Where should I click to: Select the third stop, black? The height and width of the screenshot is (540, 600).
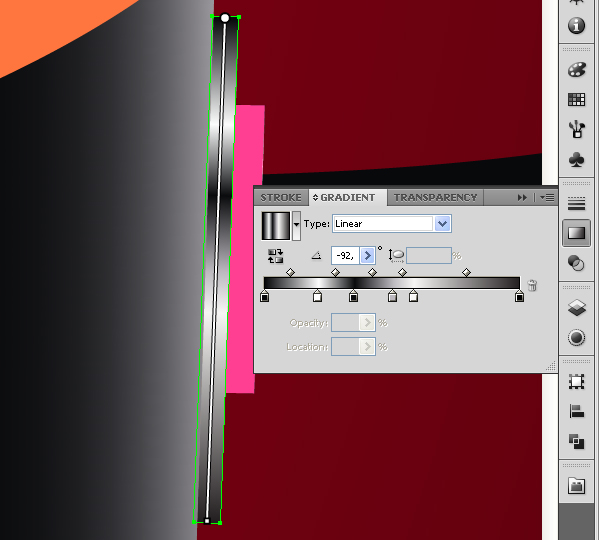(x=354, y=297)
